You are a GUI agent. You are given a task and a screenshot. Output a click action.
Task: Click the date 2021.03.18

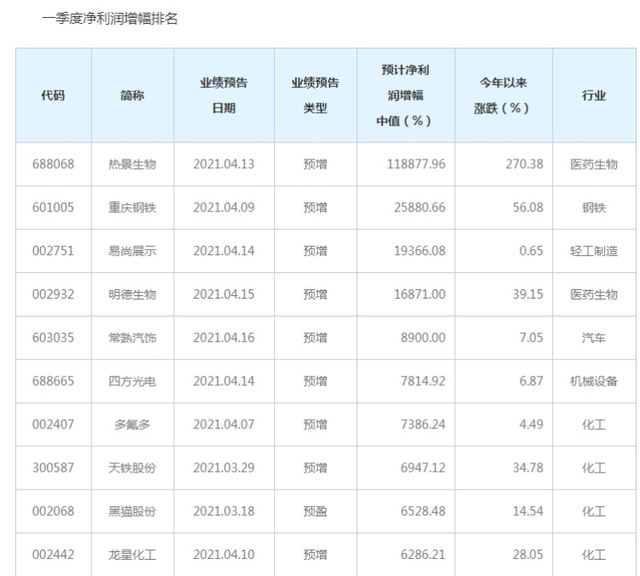(x=224, y=511)
